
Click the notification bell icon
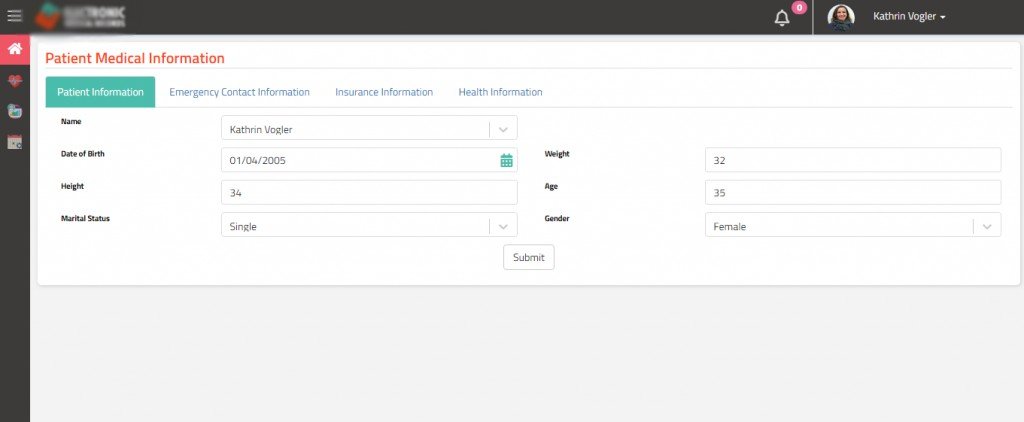782,17
